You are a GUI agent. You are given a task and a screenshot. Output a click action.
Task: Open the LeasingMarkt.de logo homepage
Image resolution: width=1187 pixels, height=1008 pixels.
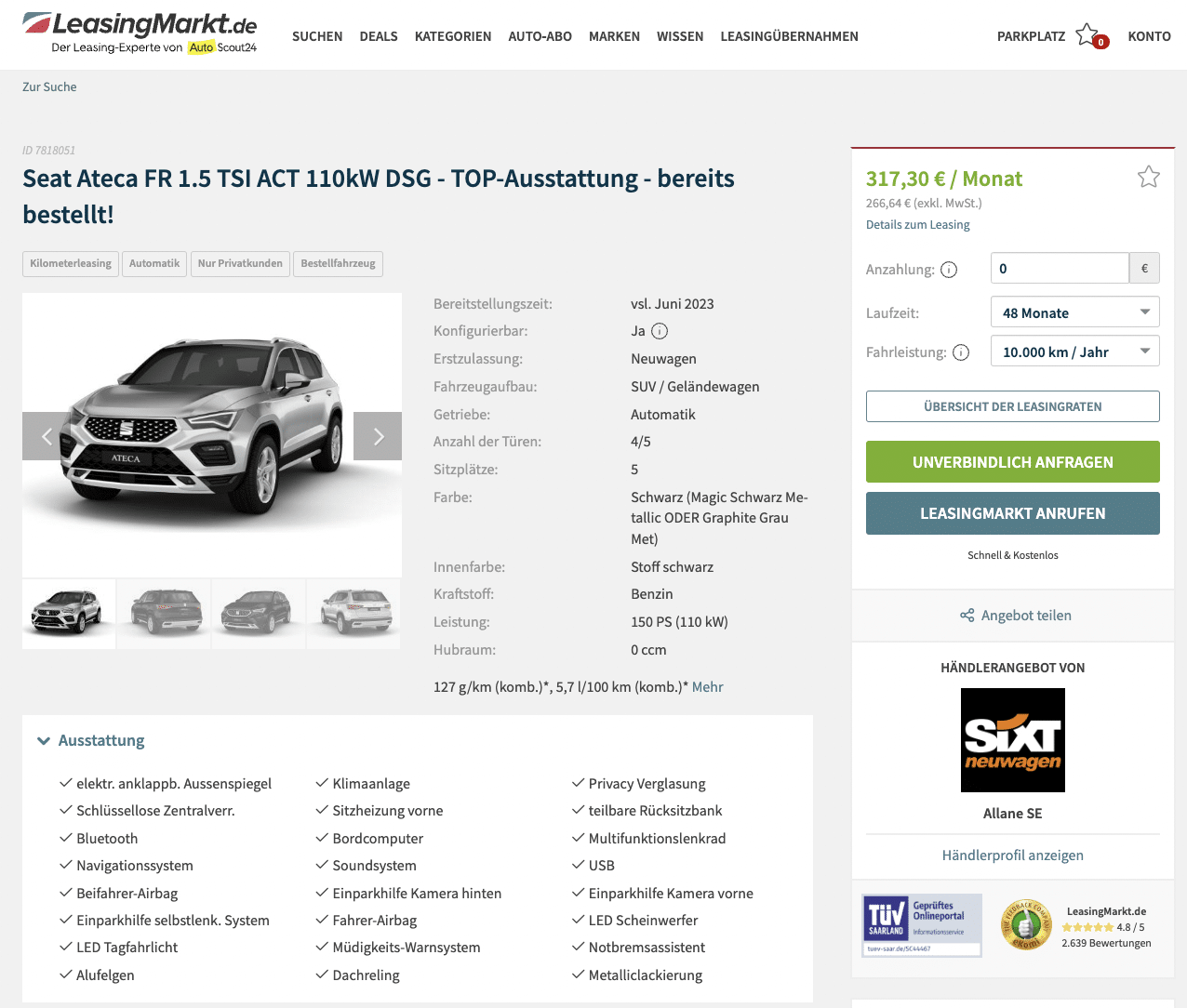click(x=140, y=33)
